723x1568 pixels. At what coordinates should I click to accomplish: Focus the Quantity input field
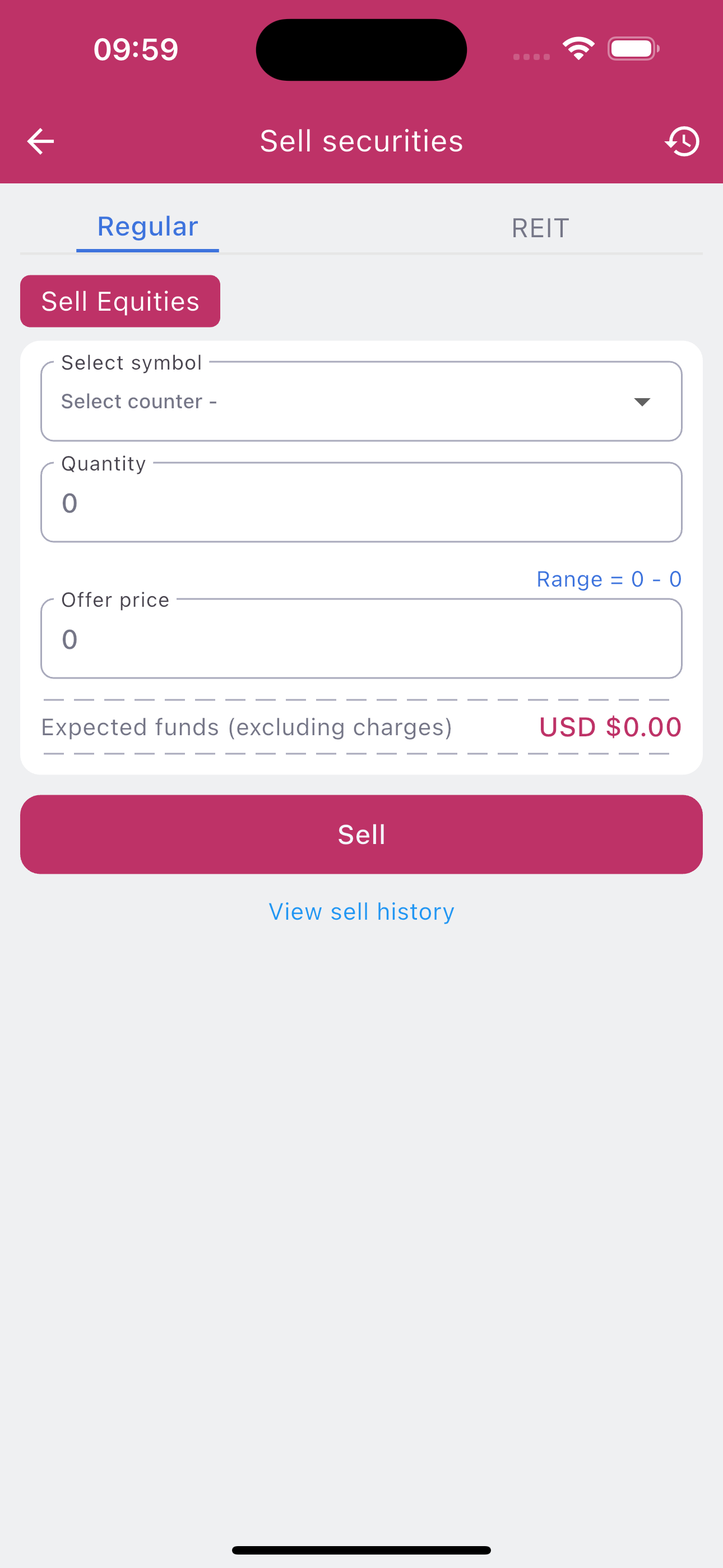[x=361, y=502]
